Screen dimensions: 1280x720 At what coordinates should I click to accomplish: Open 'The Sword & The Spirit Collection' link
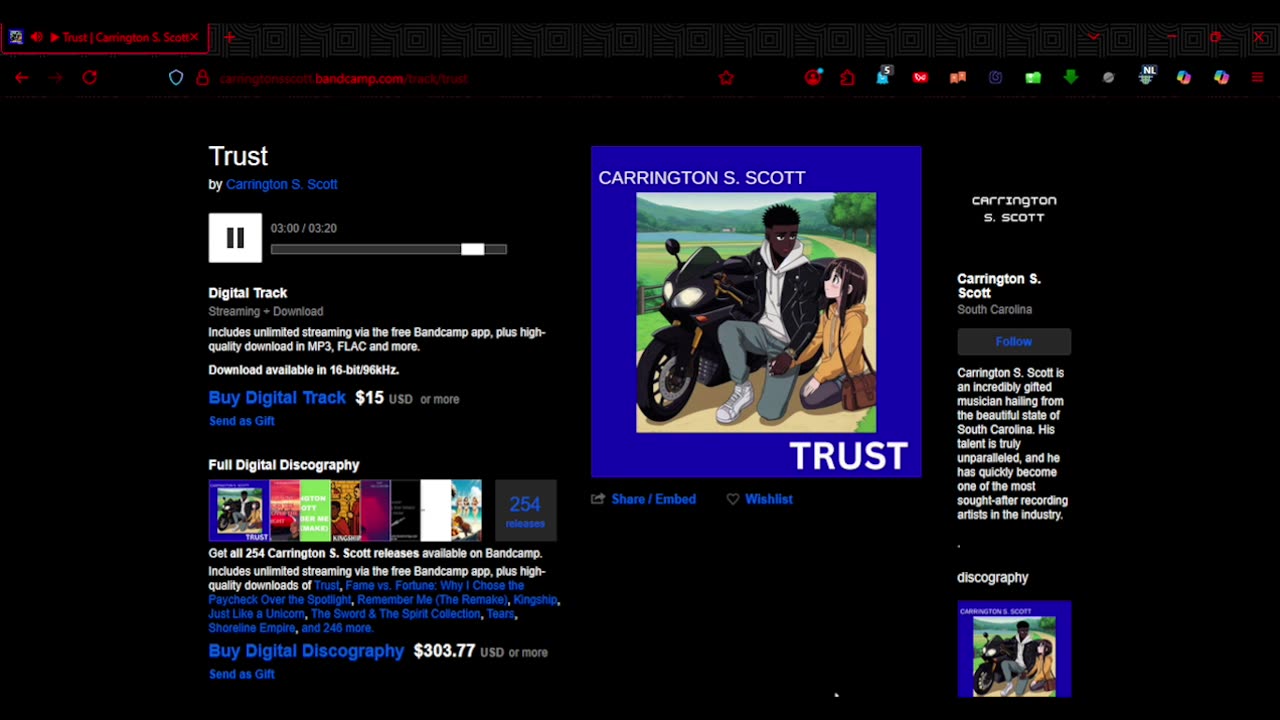395,614
